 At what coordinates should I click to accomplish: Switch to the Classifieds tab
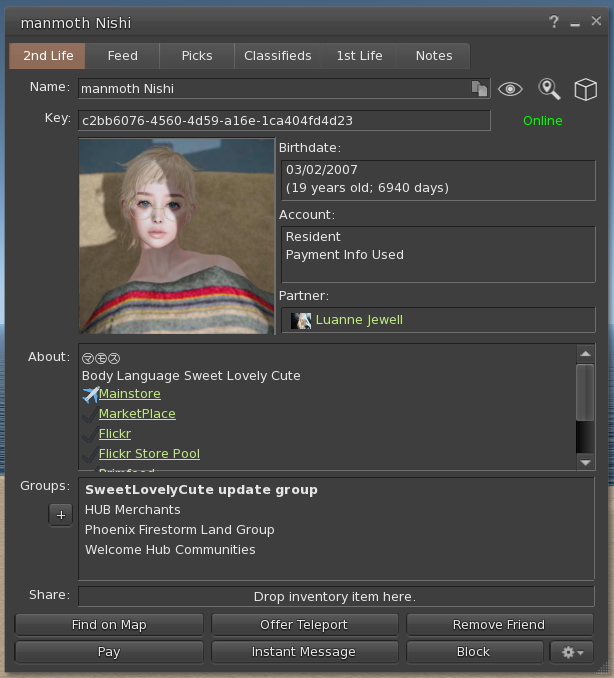[x=278, y=56]
